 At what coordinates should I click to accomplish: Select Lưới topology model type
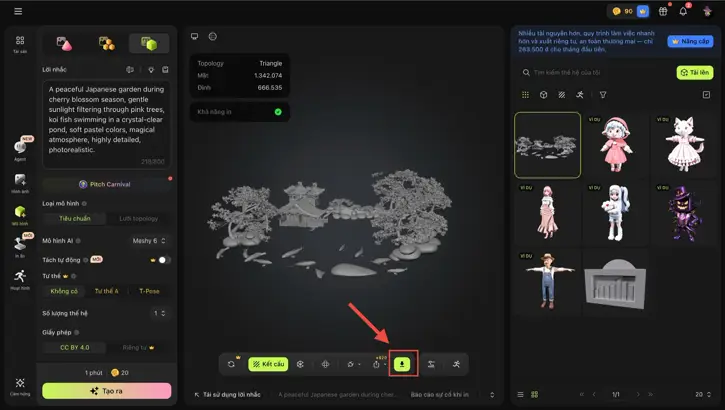138,218
